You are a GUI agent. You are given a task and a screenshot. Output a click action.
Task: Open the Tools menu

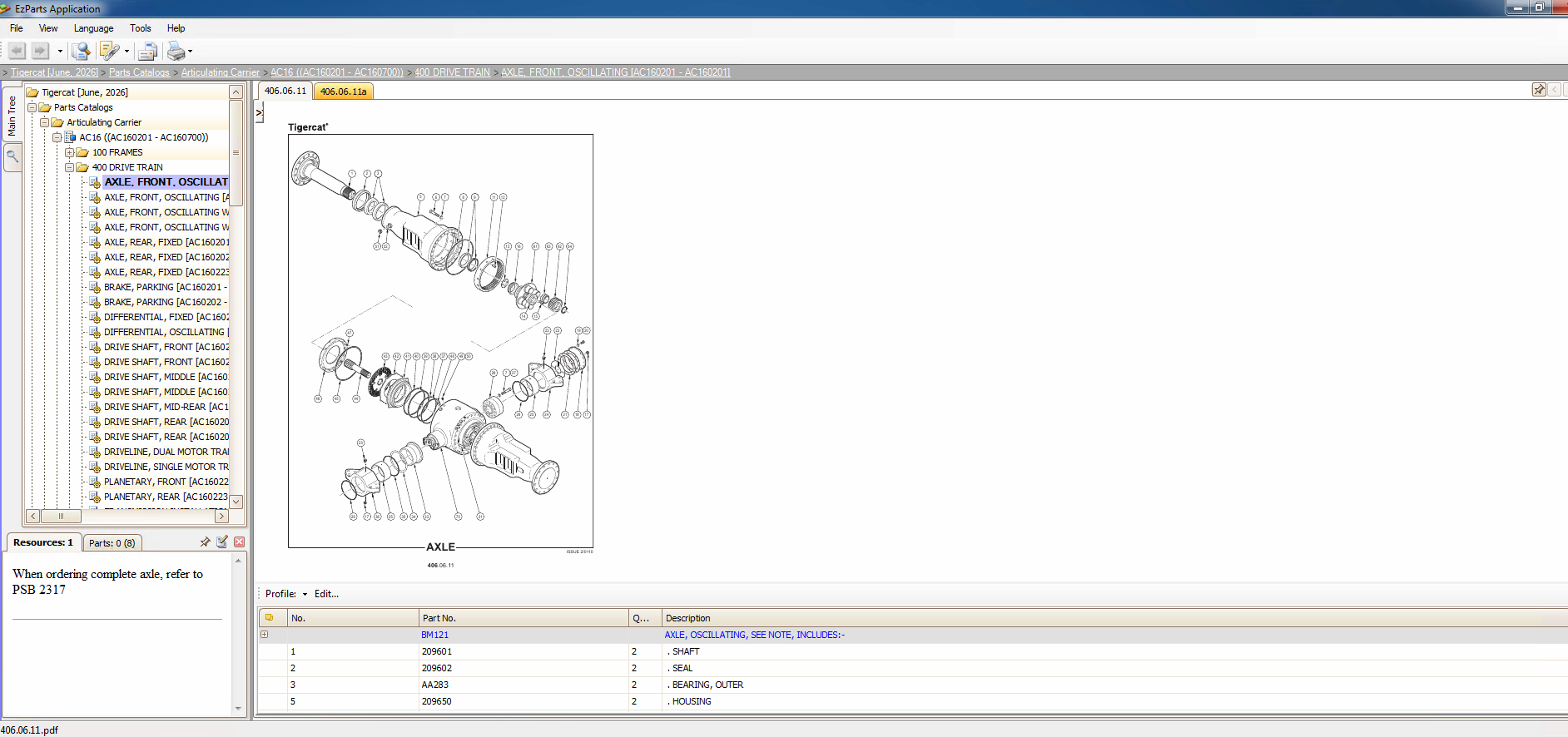pyautogui.click(x=140, y=28)
